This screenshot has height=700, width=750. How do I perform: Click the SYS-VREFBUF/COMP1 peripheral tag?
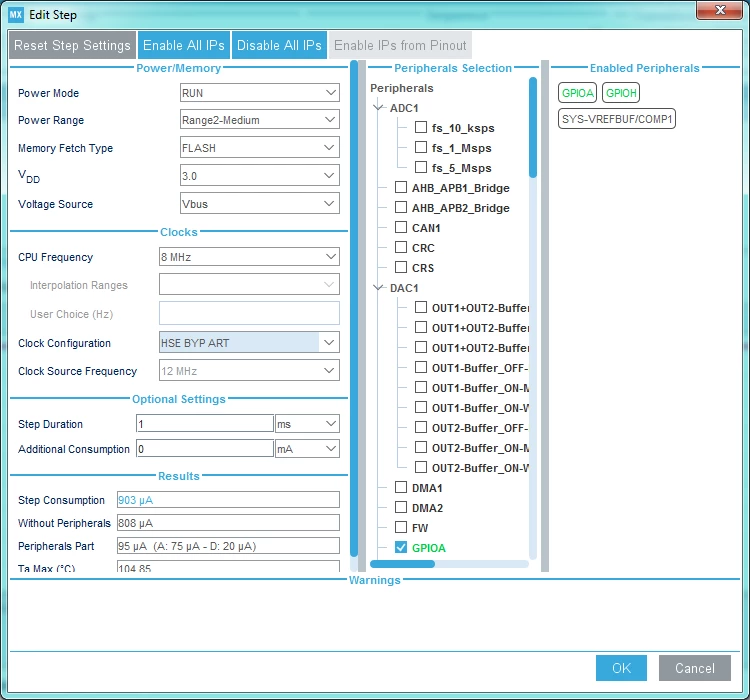tap(617, 119)
